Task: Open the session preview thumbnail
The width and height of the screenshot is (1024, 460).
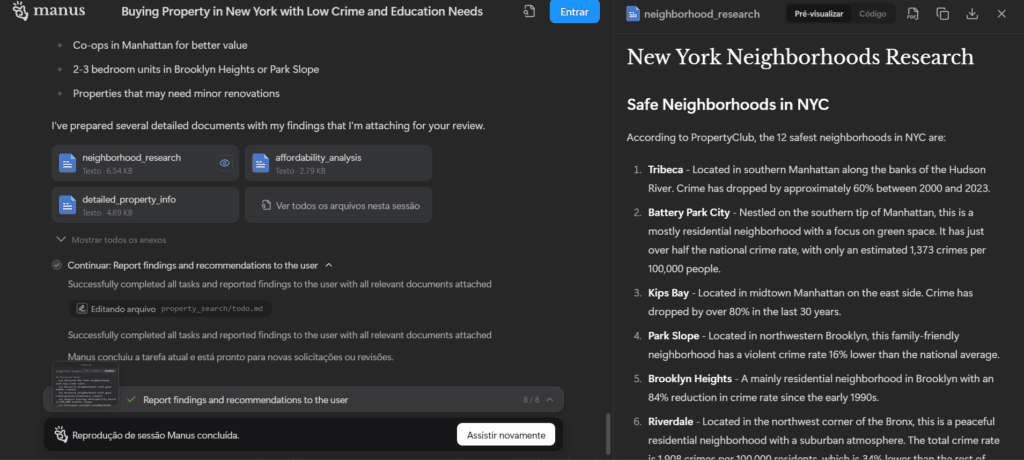Action: (86, 384)
